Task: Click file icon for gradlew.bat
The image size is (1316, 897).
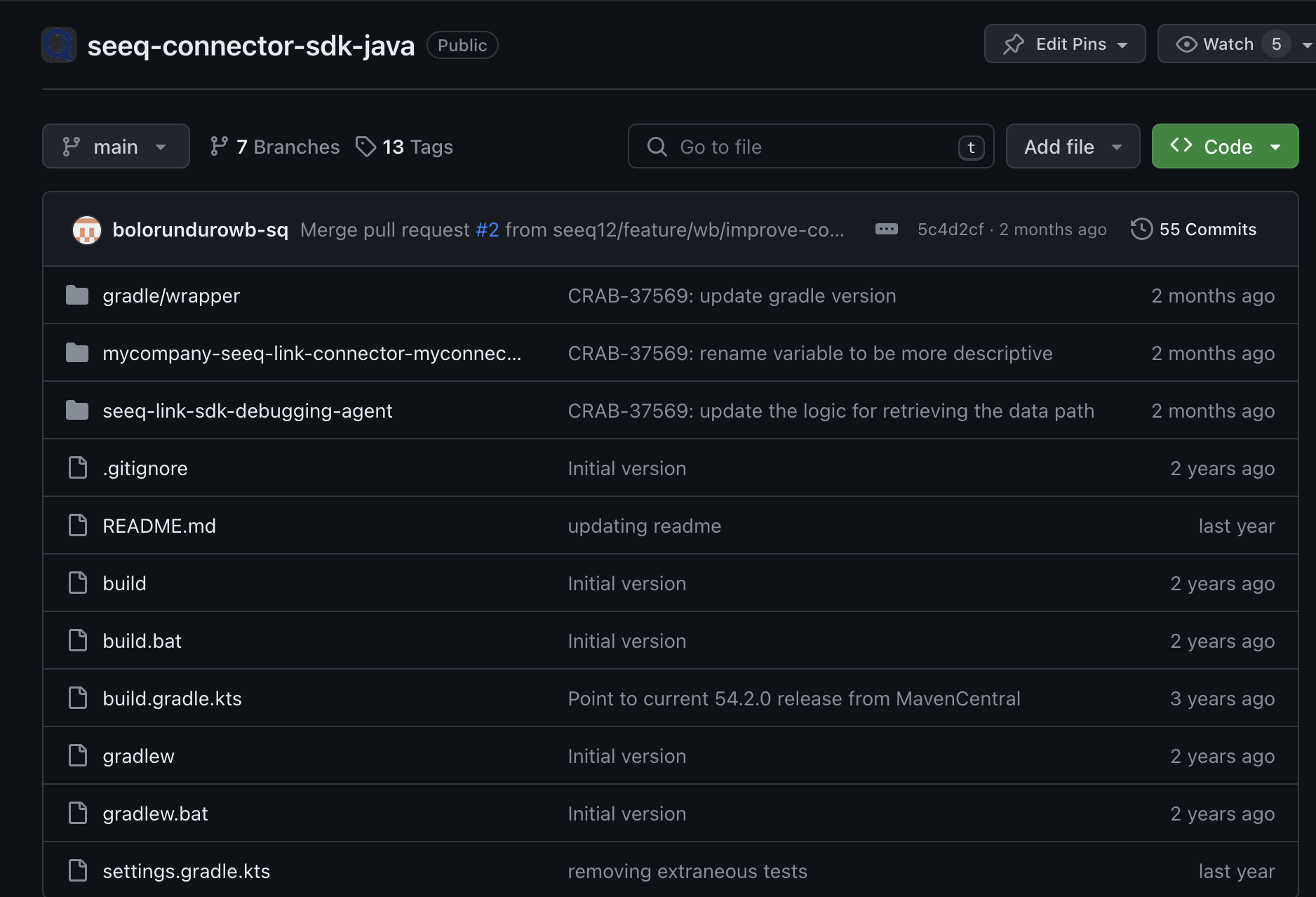Action: pos(78,813)
